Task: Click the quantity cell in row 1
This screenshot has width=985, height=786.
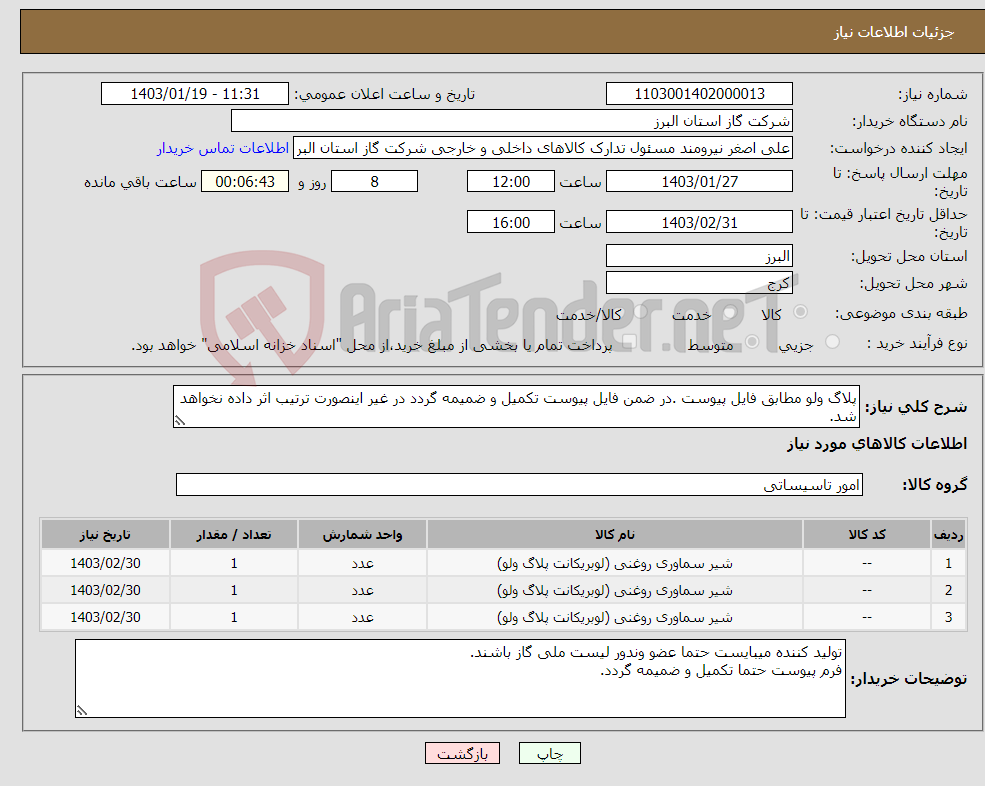Action: pos(234,564)
